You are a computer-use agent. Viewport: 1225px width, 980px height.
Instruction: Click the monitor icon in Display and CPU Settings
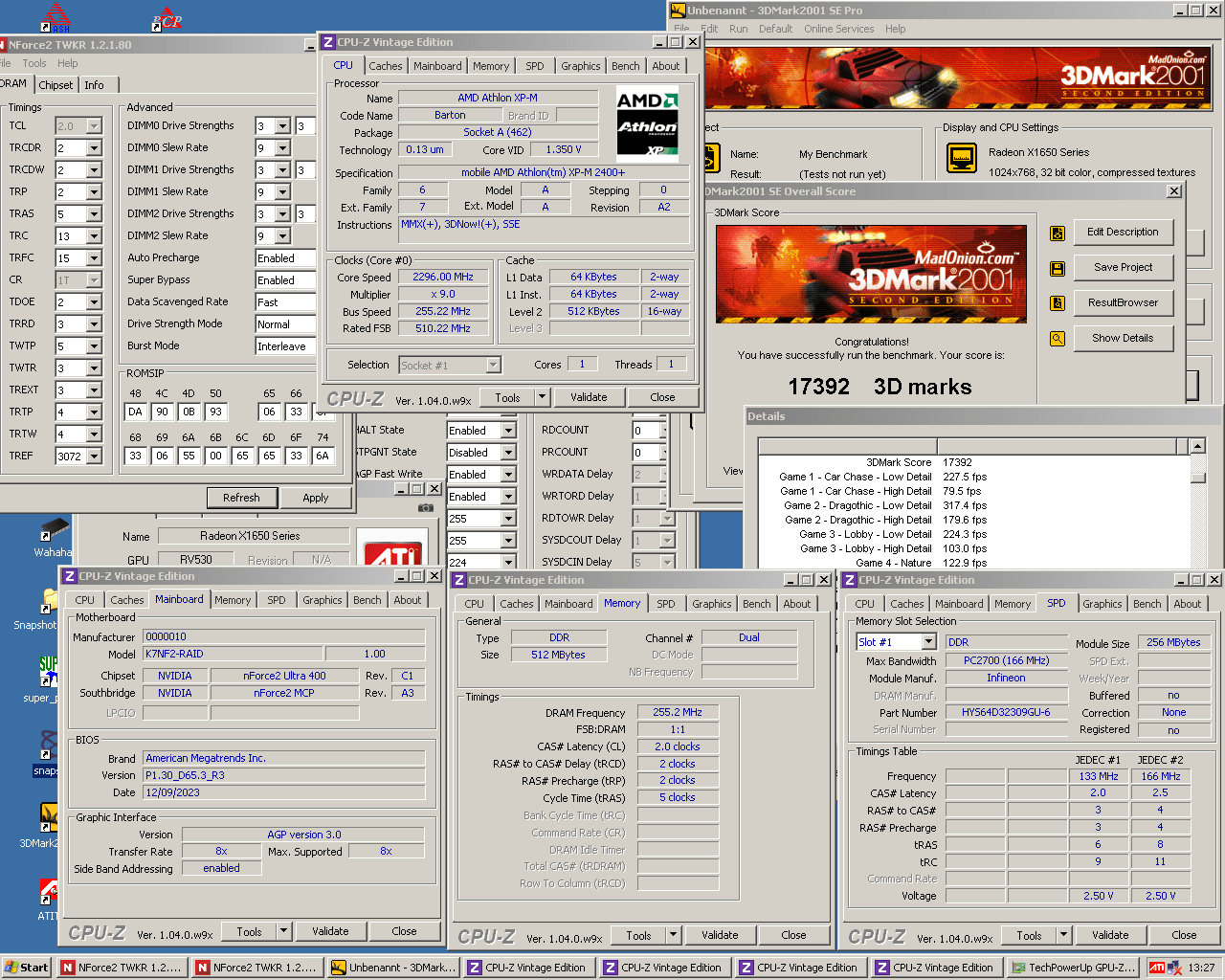(x=961, y=158)
